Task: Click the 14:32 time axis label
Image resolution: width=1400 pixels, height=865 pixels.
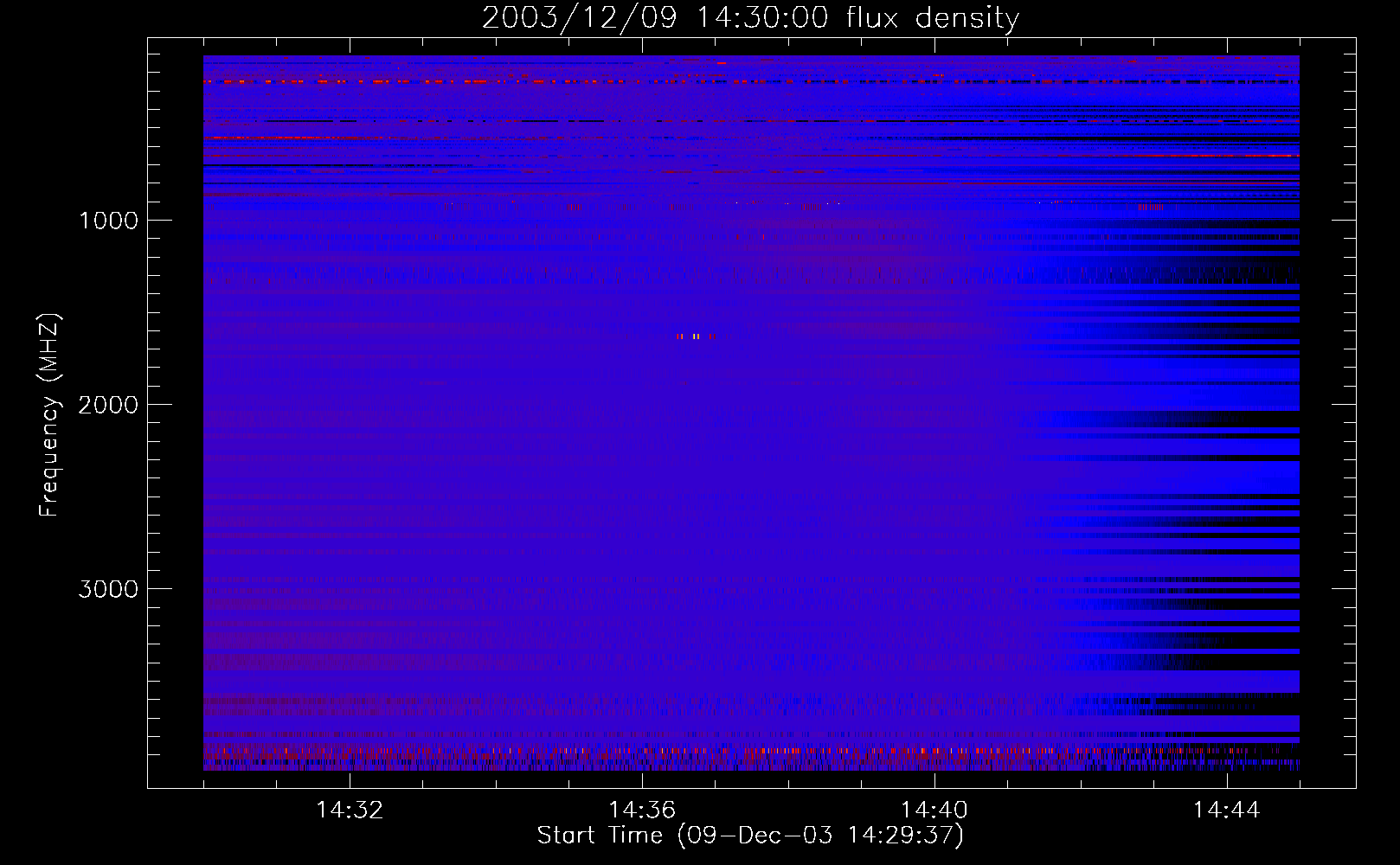Action: pos(350,811)
